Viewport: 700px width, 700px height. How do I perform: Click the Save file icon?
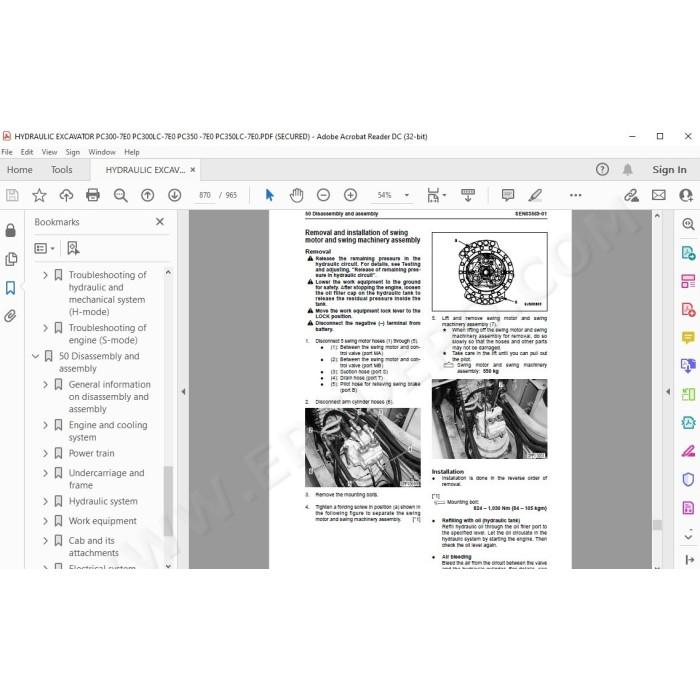pyautogui.click(x=12, y=195)
